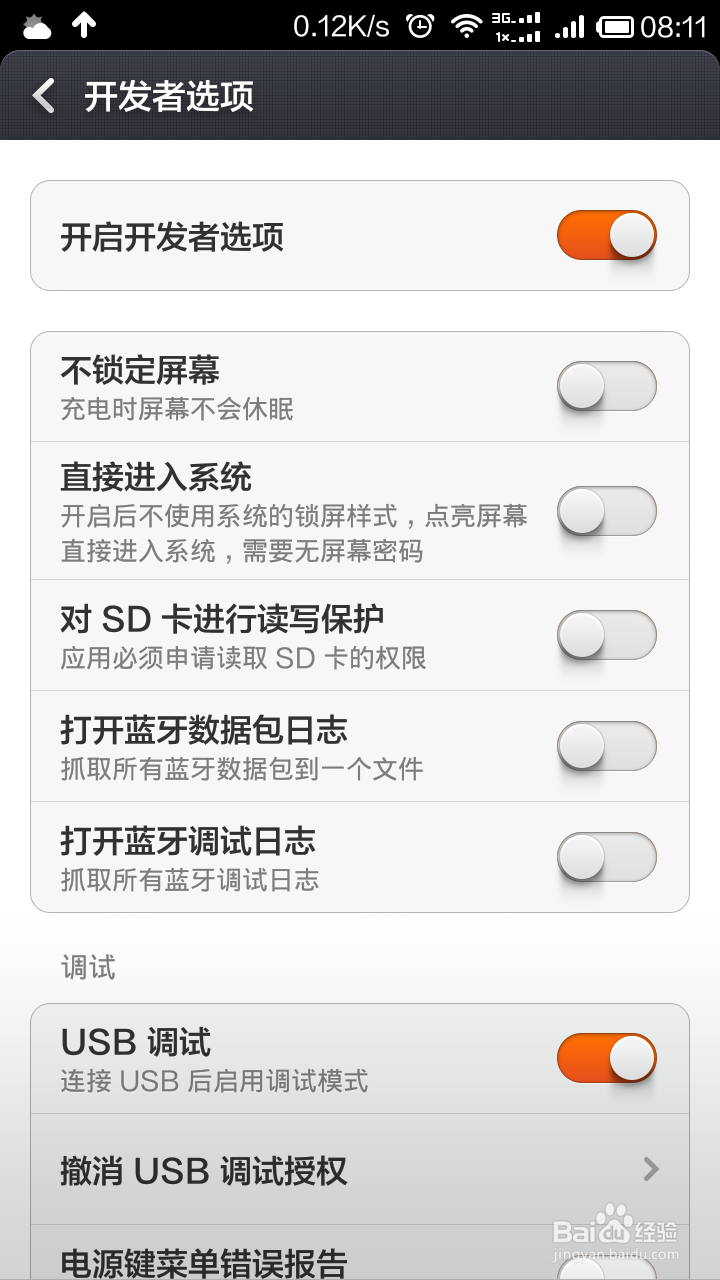Disable the USB 调试 switch
Screen dimensions: 720x1280
[x=606, y=1058]
